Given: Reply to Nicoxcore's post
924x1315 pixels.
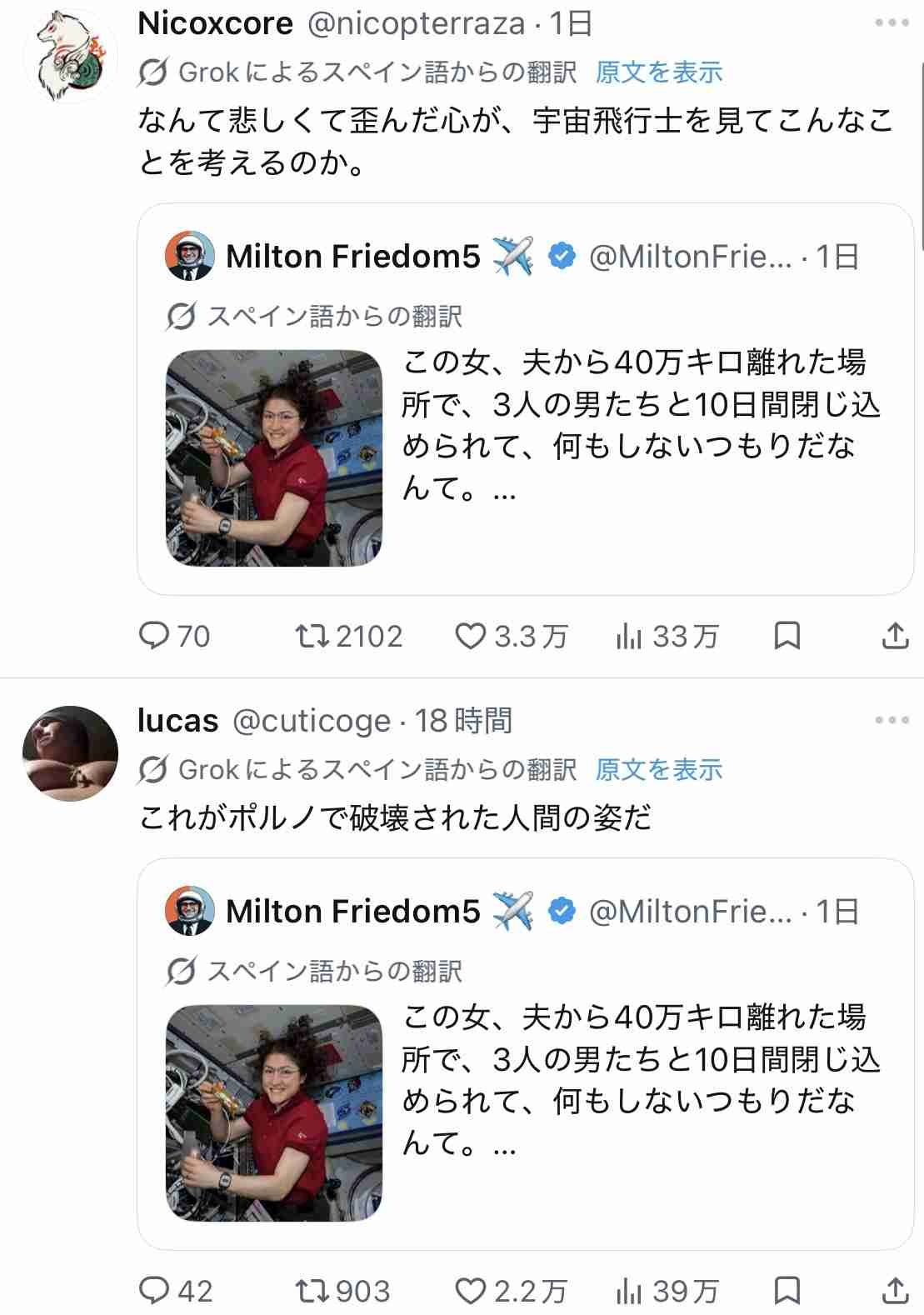Looking at the screenshot, I should click(154, 637).
